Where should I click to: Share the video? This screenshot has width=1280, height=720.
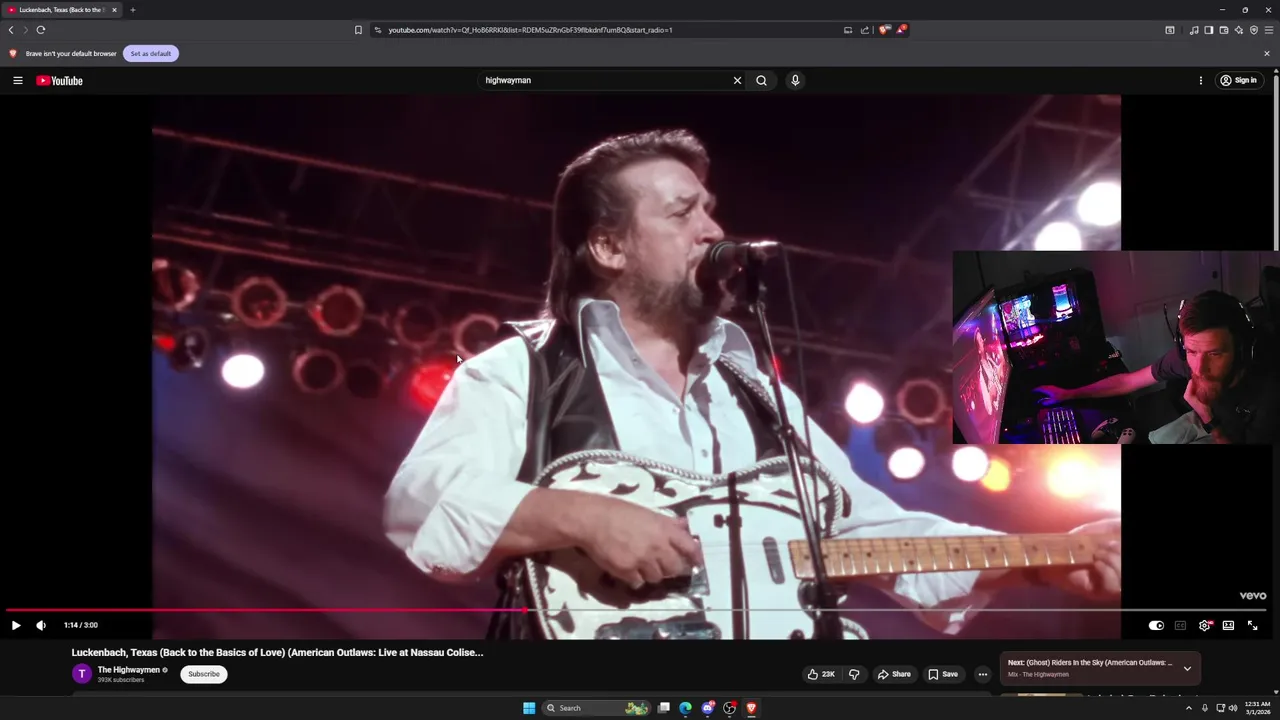coord(894,674)
